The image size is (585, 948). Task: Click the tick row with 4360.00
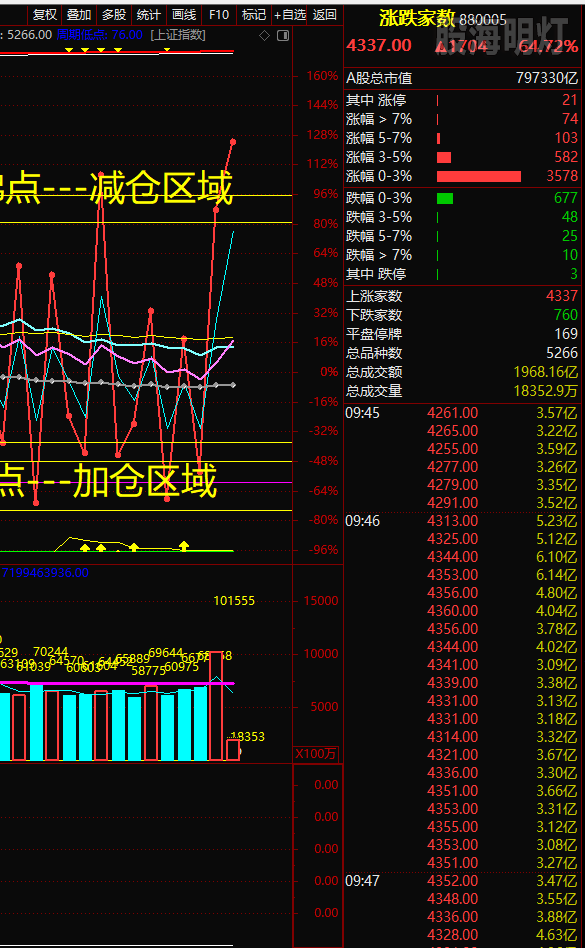(462, 611)
